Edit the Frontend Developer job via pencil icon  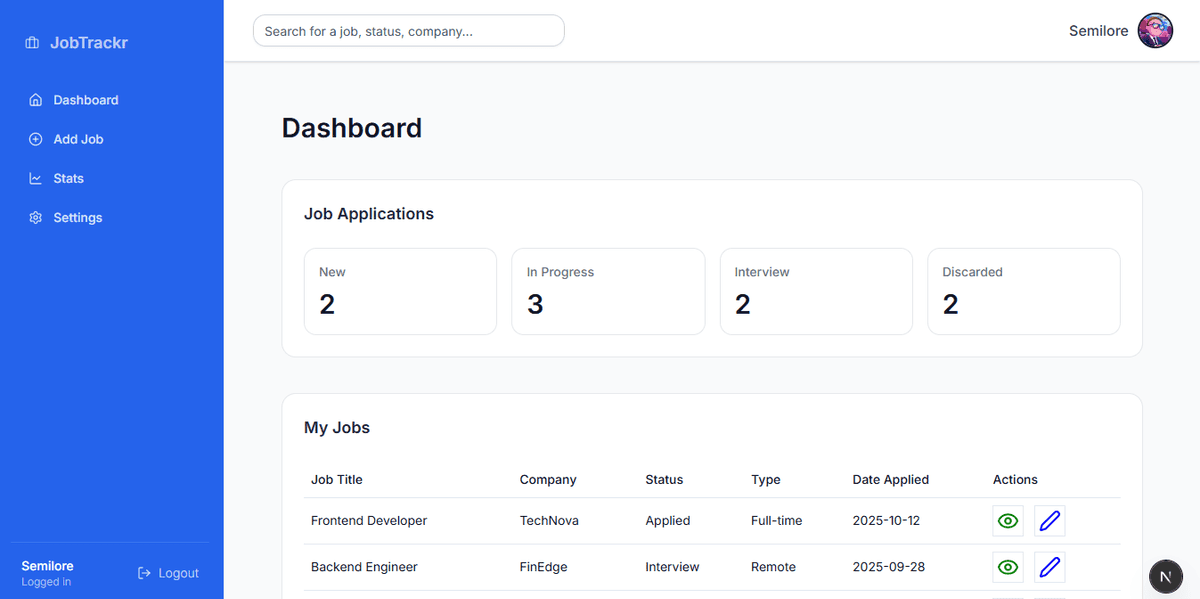(1049, 521)
